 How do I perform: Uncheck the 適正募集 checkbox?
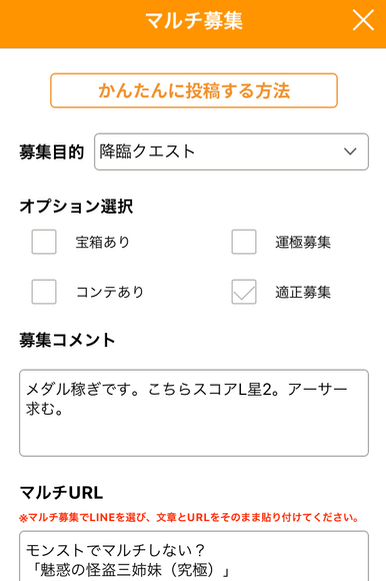[244, 292]
